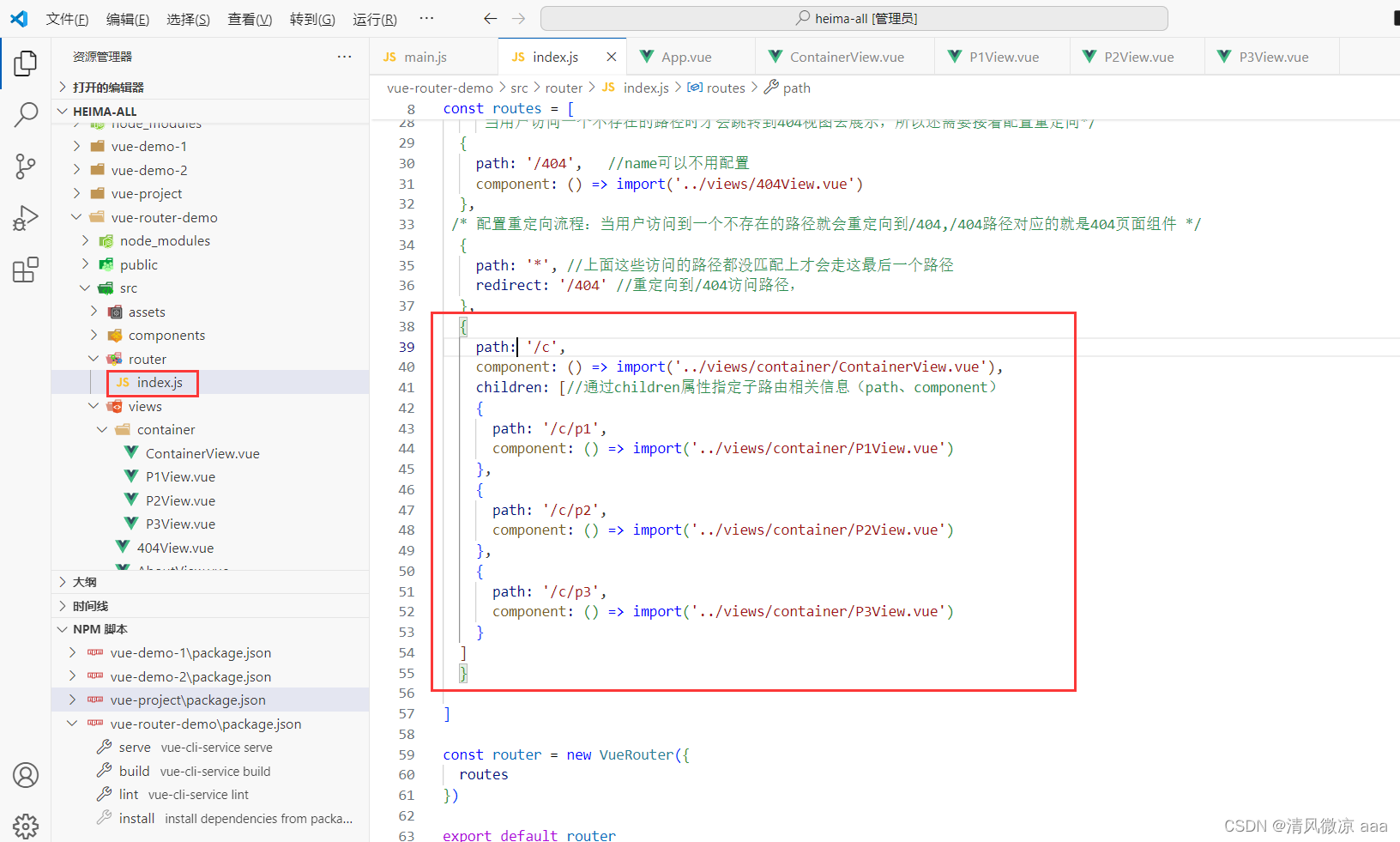Expand the public folder
The width and height of the screenshot is (1400, 842).
pyautogui.click(x=85, y=264)
